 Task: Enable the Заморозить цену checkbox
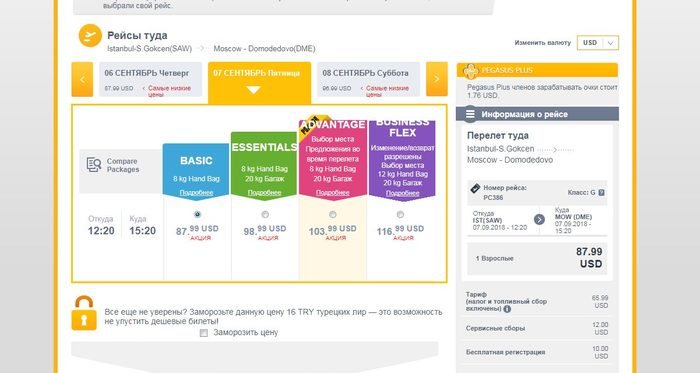[204, 333]
